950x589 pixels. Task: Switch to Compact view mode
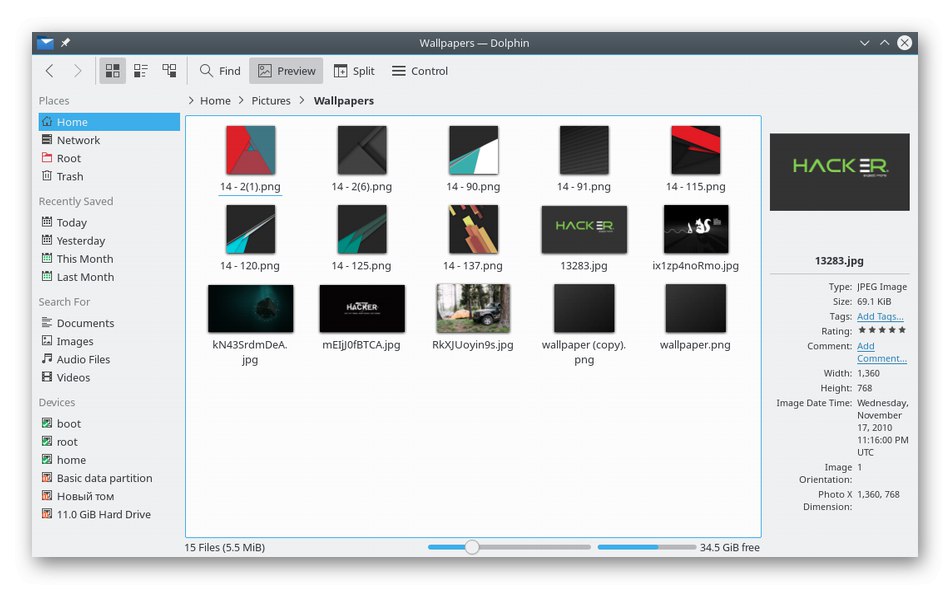141,71
